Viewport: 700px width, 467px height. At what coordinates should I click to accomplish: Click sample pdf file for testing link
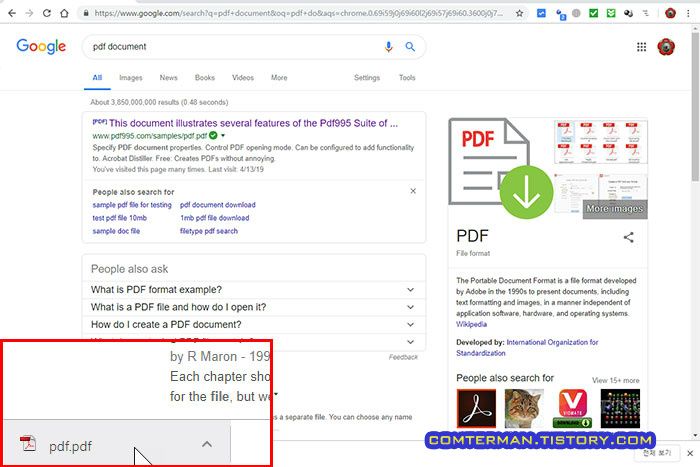pyautogui.click(x=132, y=205)
